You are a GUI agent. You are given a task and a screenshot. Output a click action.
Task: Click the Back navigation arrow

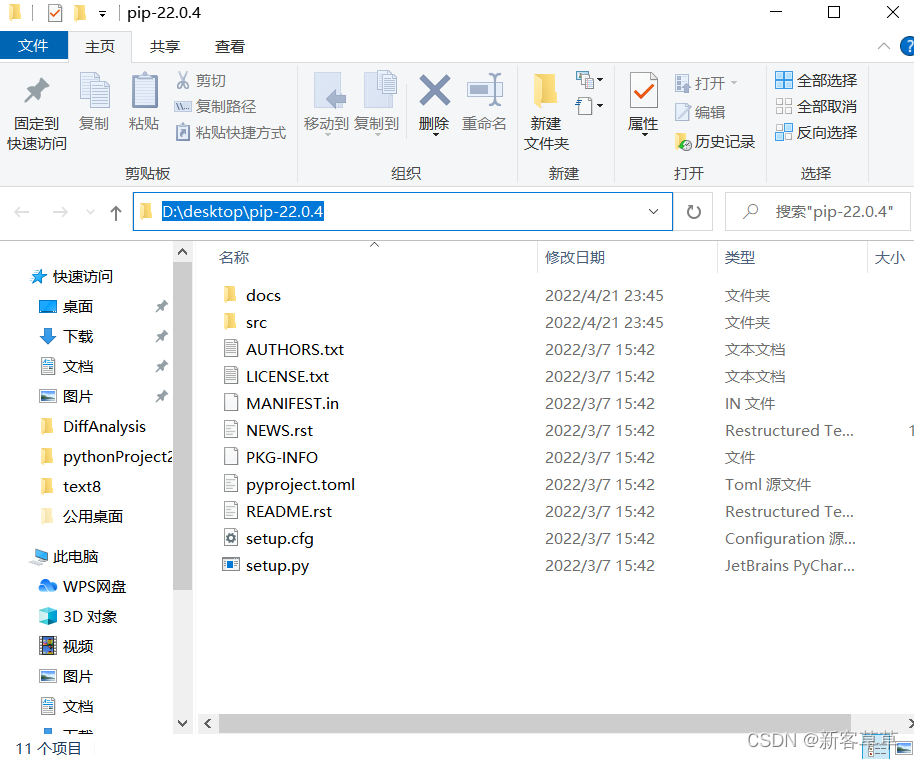[x=22, y=212]
